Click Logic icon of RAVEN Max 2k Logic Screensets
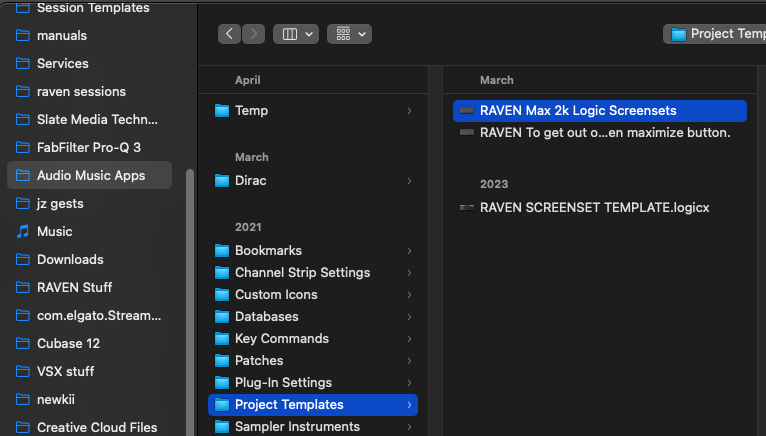766x436 pixels. click(467, 110)
